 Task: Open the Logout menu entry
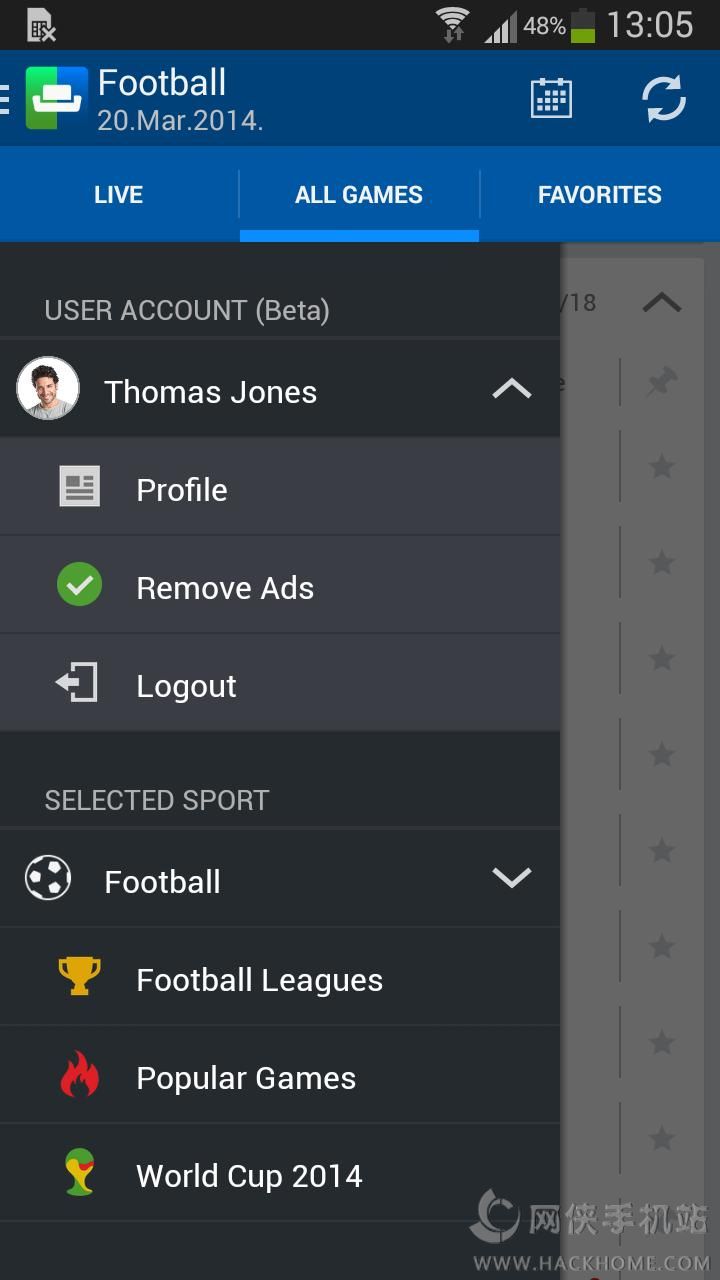[x=187, y=686]
